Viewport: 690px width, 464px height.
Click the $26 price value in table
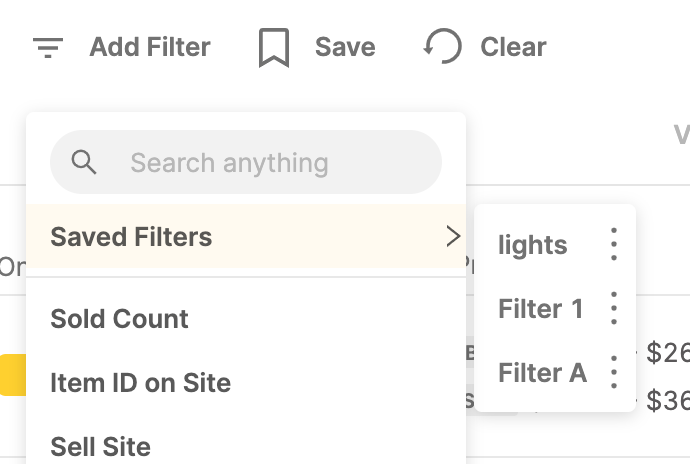[668, 353]
